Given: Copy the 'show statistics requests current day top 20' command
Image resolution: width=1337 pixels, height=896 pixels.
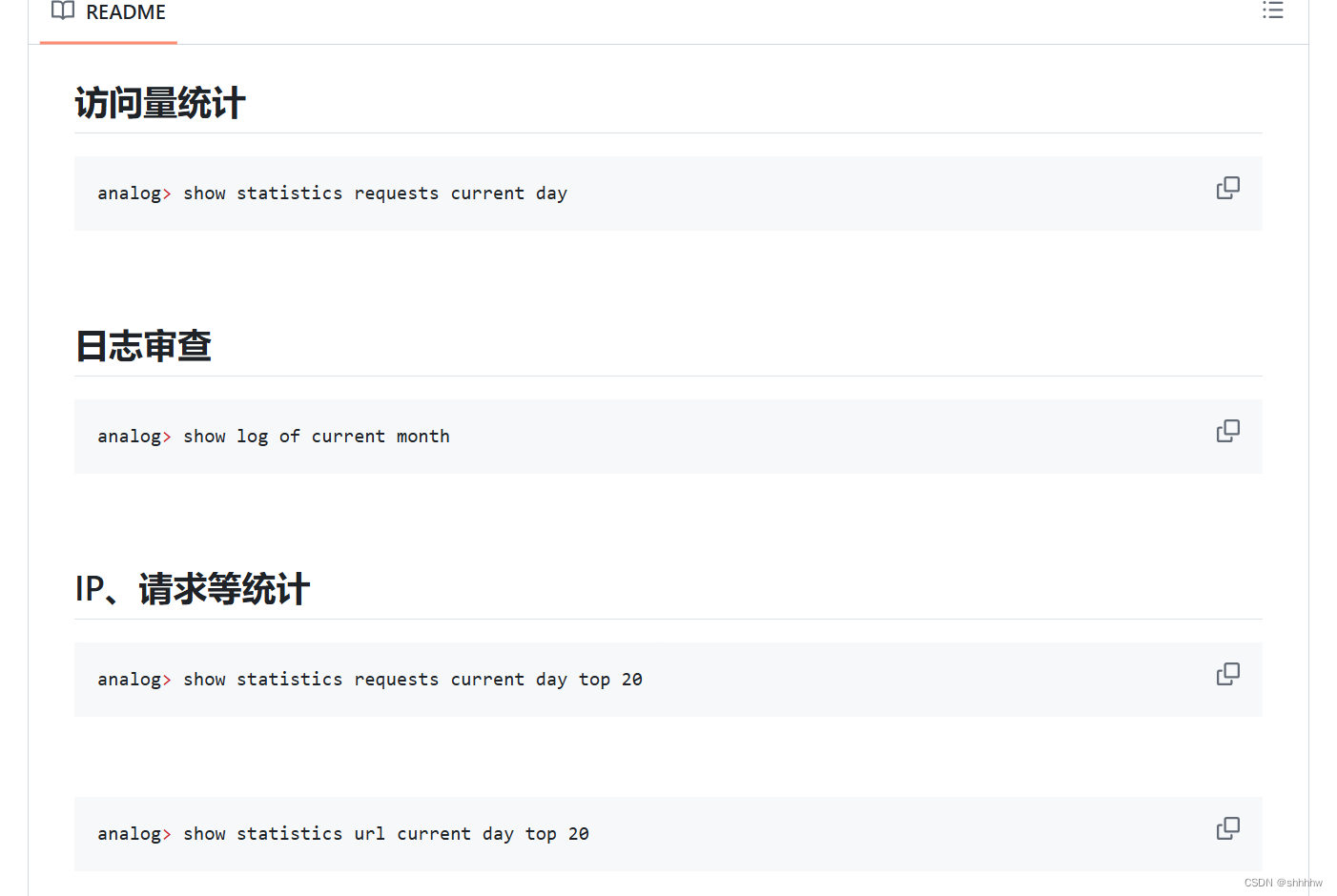Looking at the screenshot, I should (x=1227, y=674).
